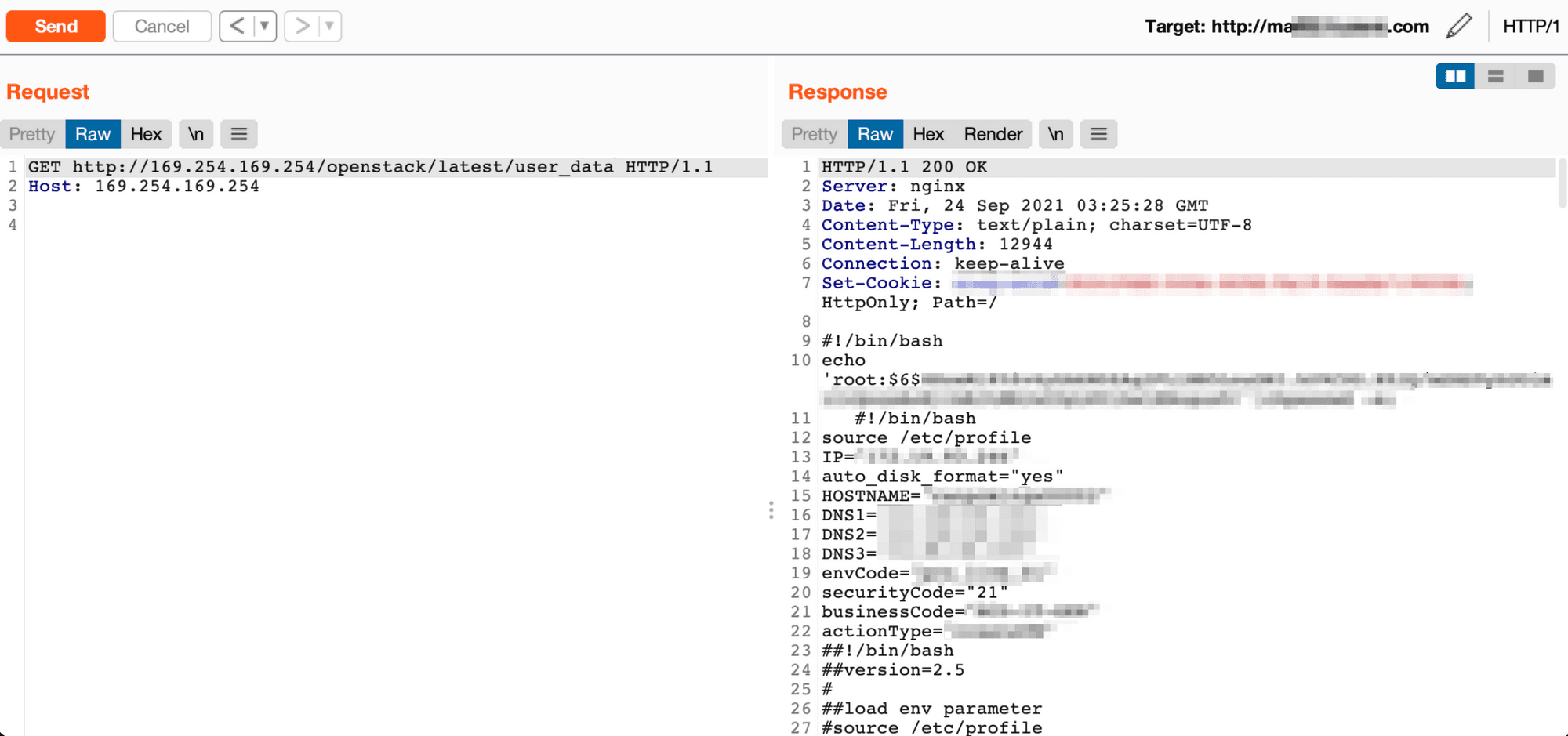This screenshot has height=736, width=1568.
Task: Go back to previous request in history
Action: 237,26
